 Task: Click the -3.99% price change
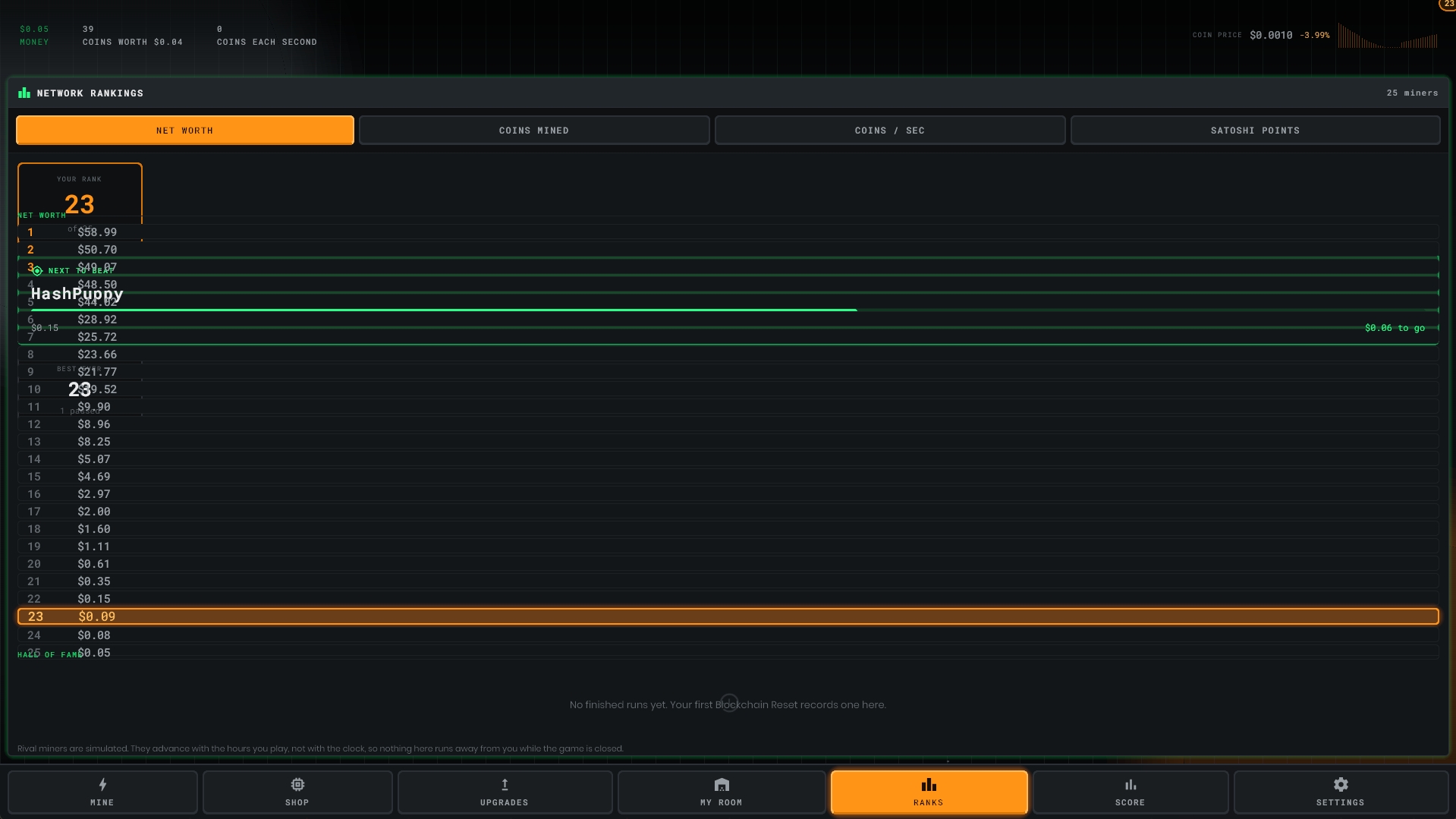(x=1315, y=35)
